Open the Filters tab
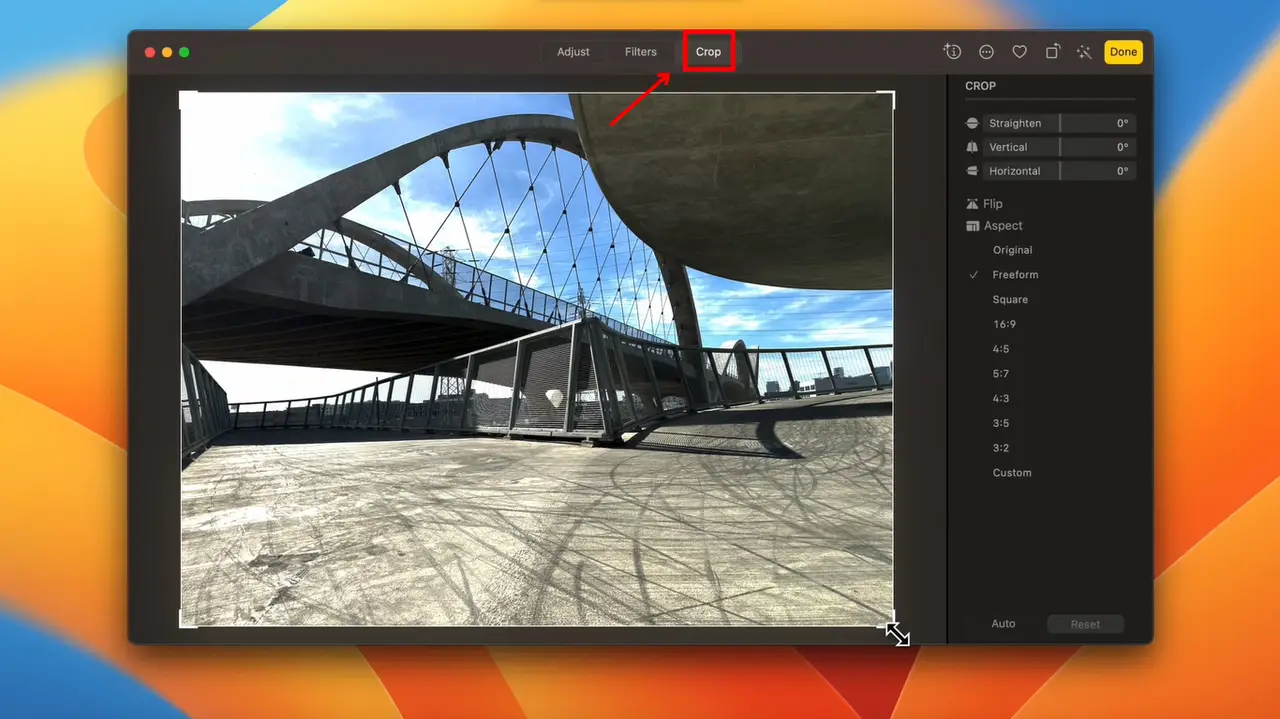The image size is (1280, 719). tap(640, 51)
